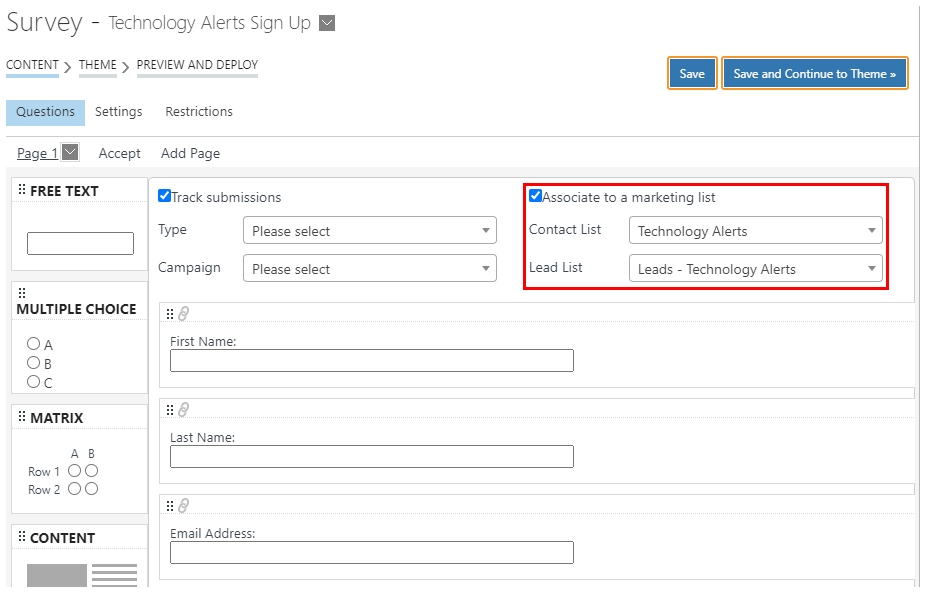Viewport: 927px width, 594px height.
Task: Open survey title dropdown arrow icon
Action: (x=327, y=23)
